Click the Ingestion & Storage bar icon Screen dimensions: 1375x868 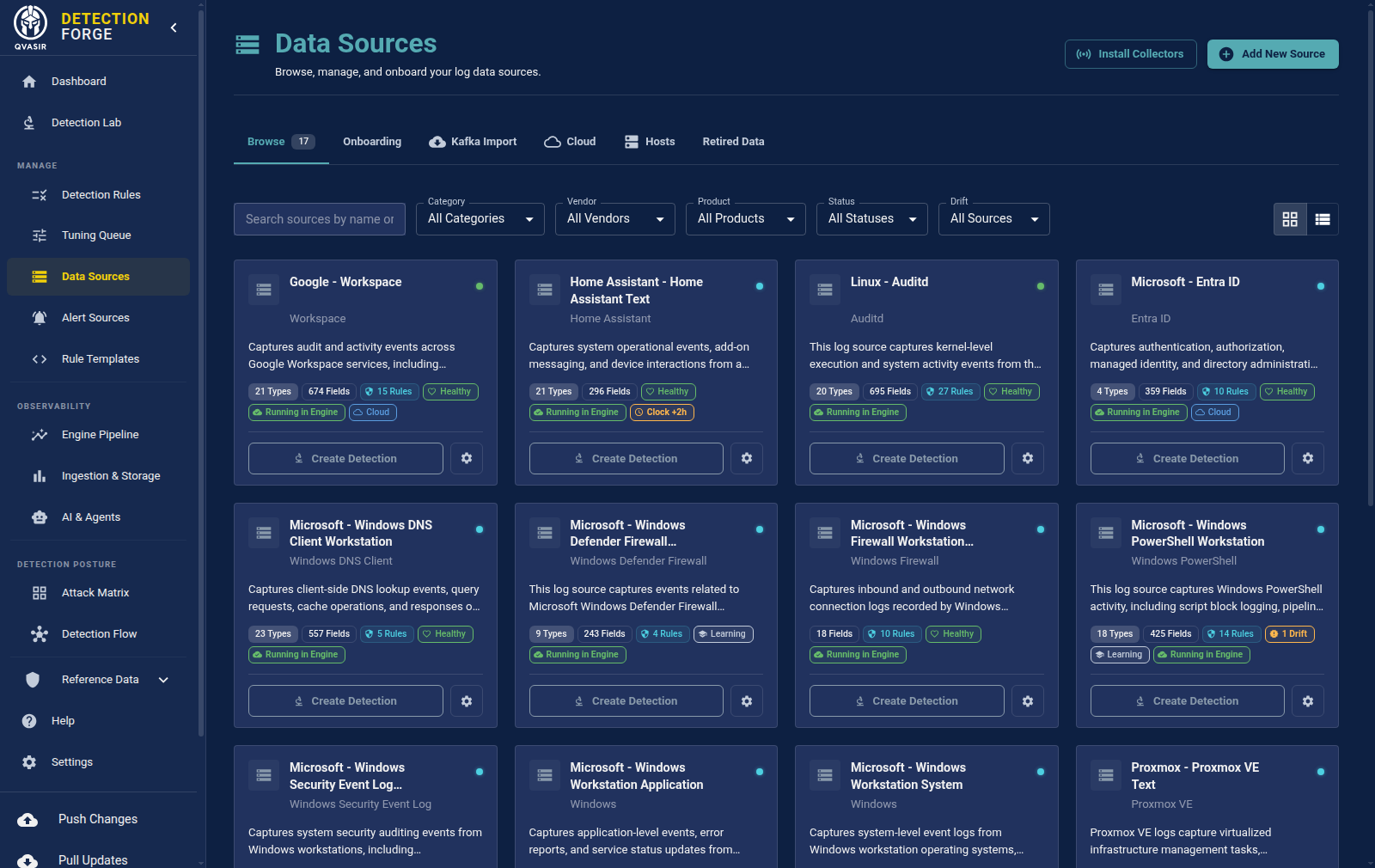point(40,476)
